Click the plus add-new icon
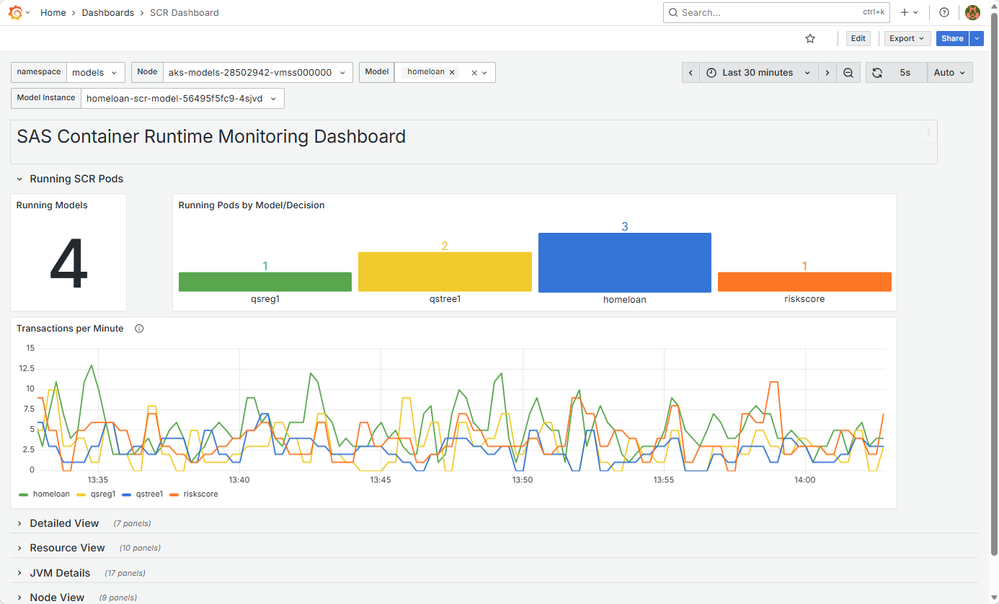 [x=904, y=12]
